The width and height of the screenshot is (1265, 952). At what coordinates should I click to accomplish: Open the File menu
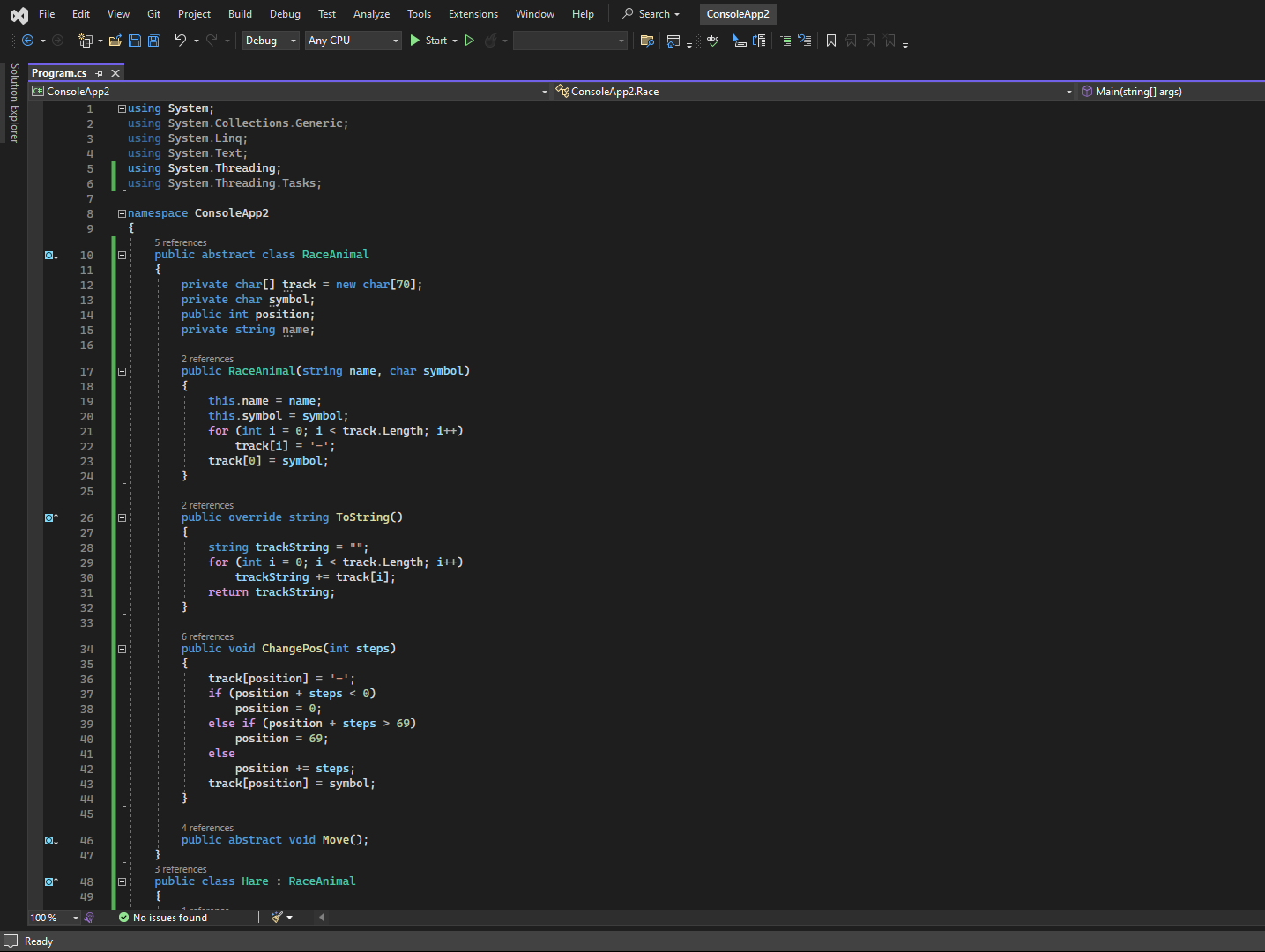[47, 14]
